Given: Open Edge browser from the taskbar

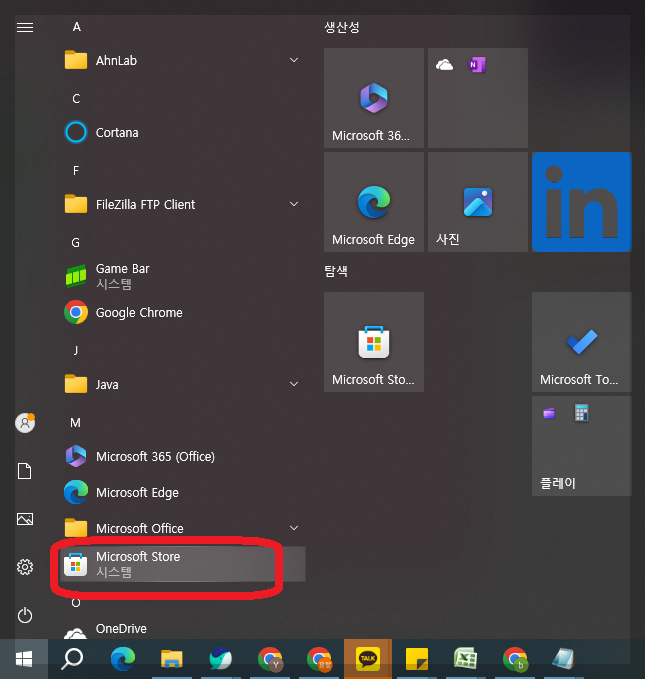Looking at the screenshot, I should tap(123, 659).
